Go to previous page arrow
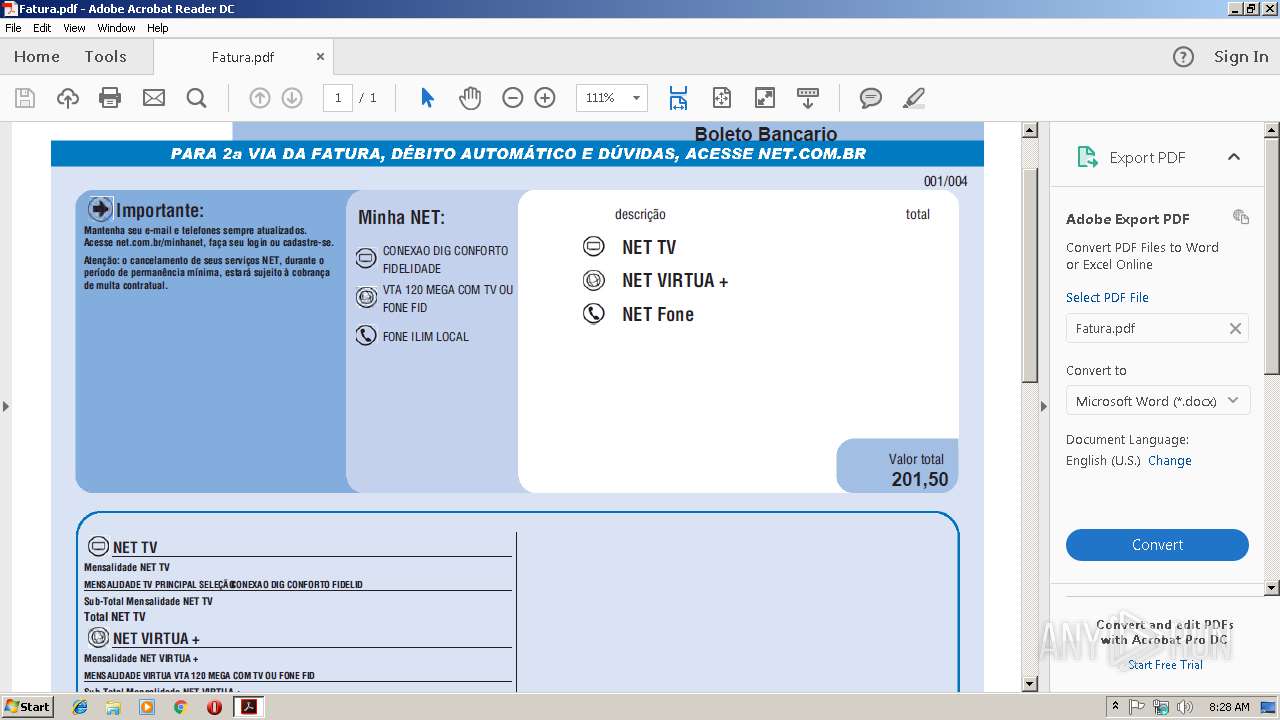Viewport: 1280px width, 720px height. [x=260, y=98]
